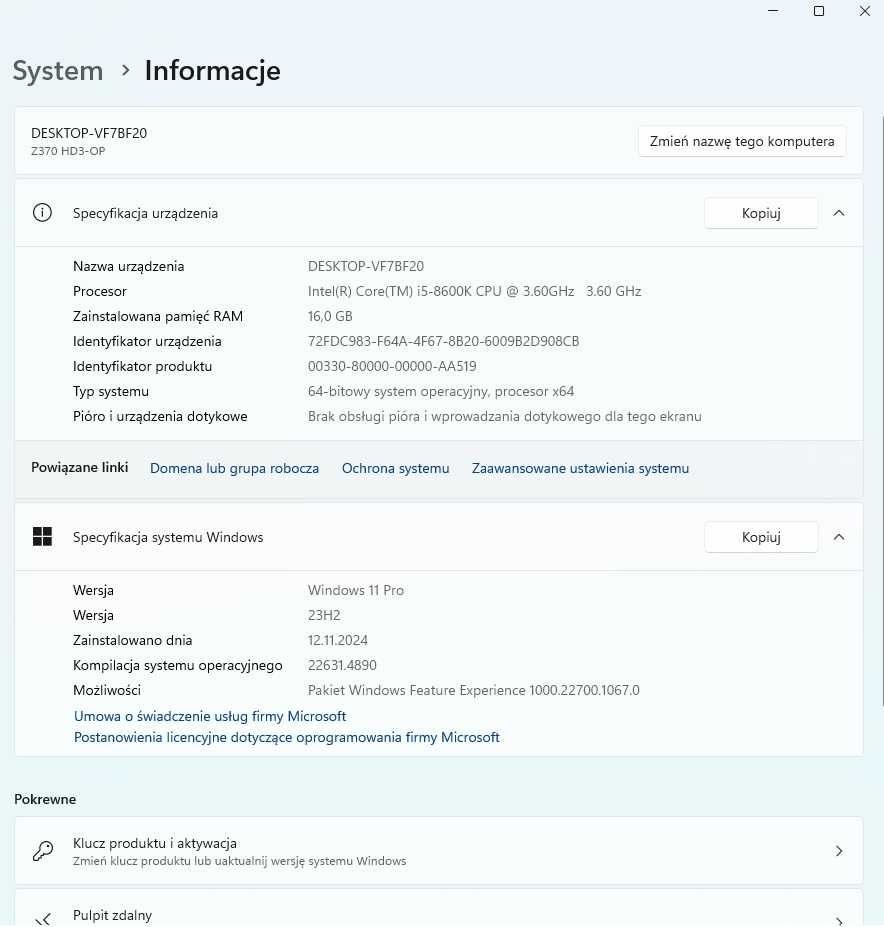Open the Pulpit zdalny row
Screen dimensions: 884x927
point(439,909)
